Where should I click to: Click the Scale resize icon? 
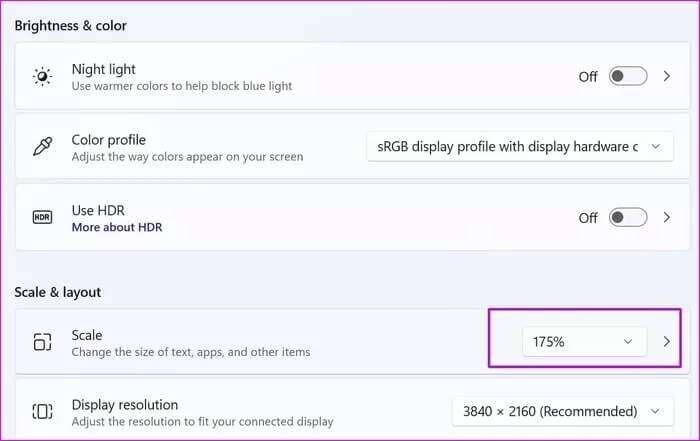(42, 342)
